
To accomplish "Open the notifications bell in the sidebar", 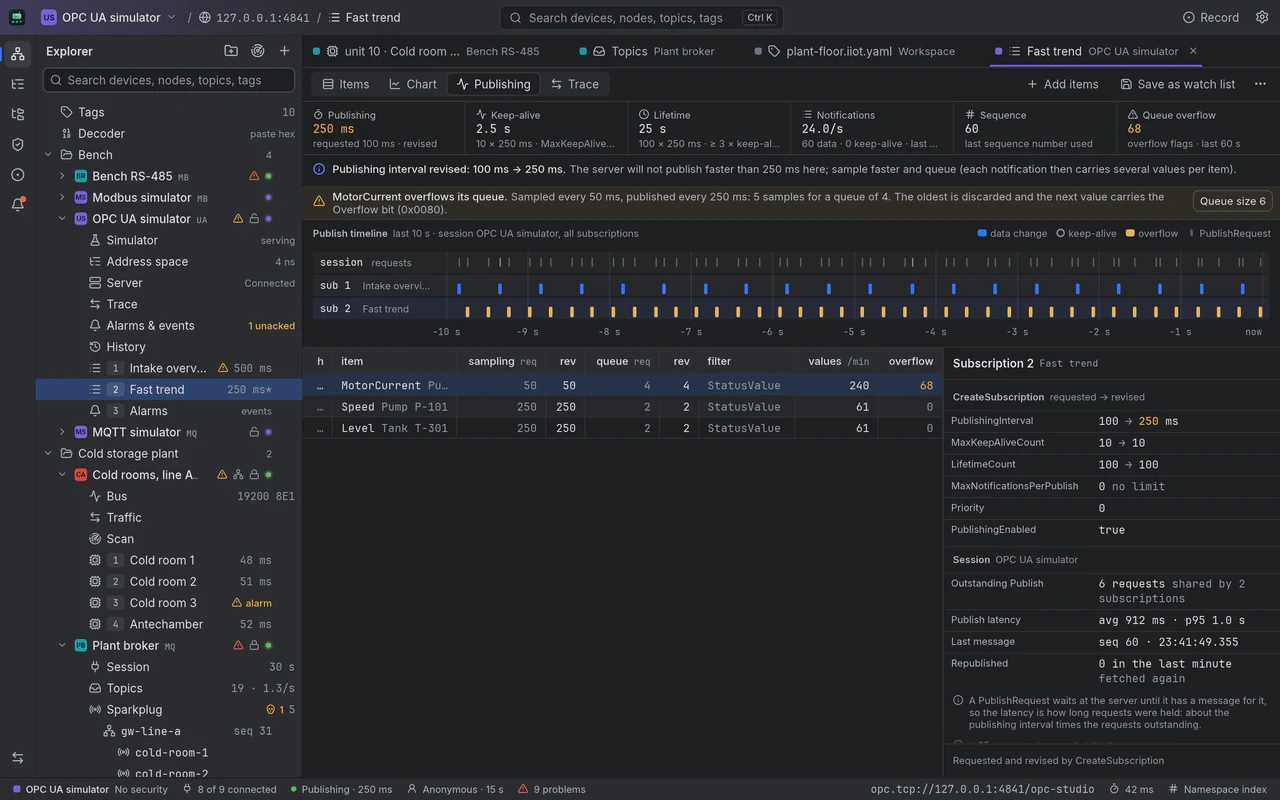I will coord(17,204).
